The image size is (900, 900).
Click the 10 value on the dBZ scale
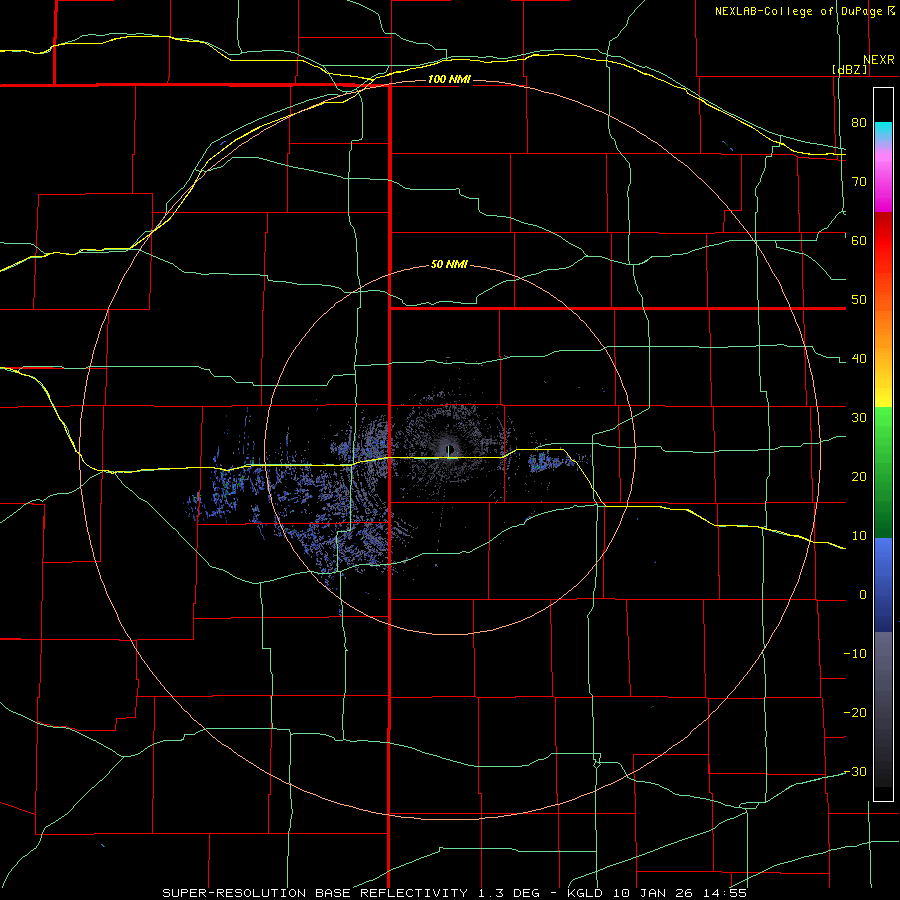click(859, 536)
